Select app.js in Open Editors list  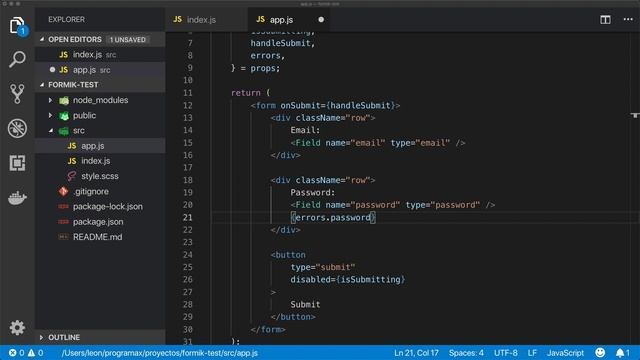coord(100,70)
